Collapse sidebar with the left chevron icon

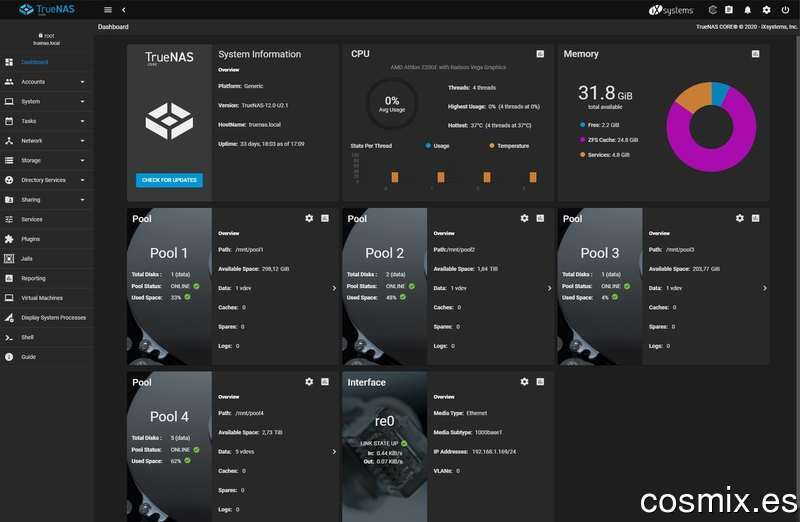[x=123, y=10]
